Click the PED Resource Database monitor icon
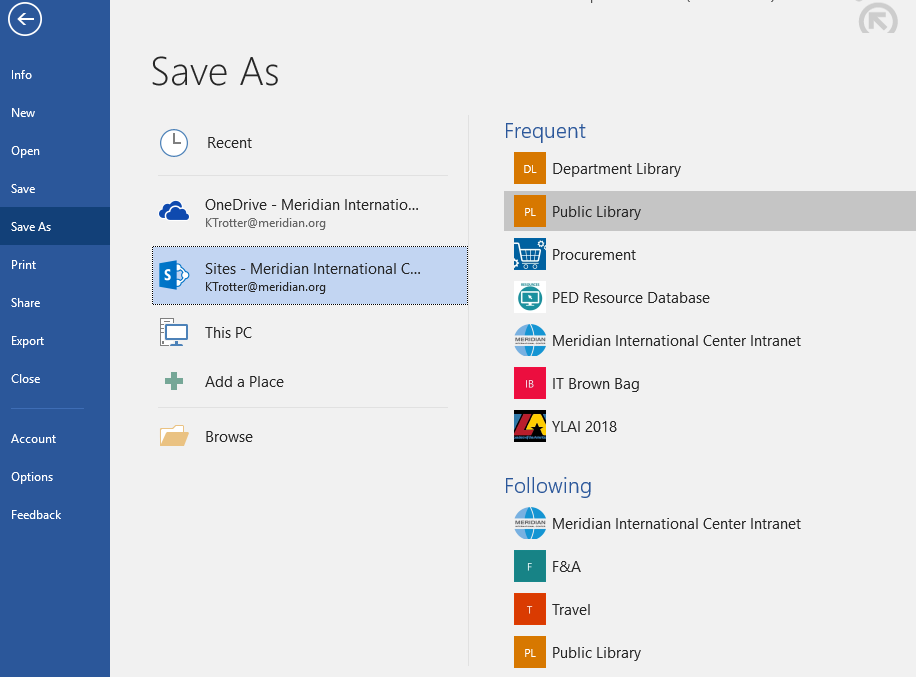Screen dimensions: 916x677 [x=530, y=297]
